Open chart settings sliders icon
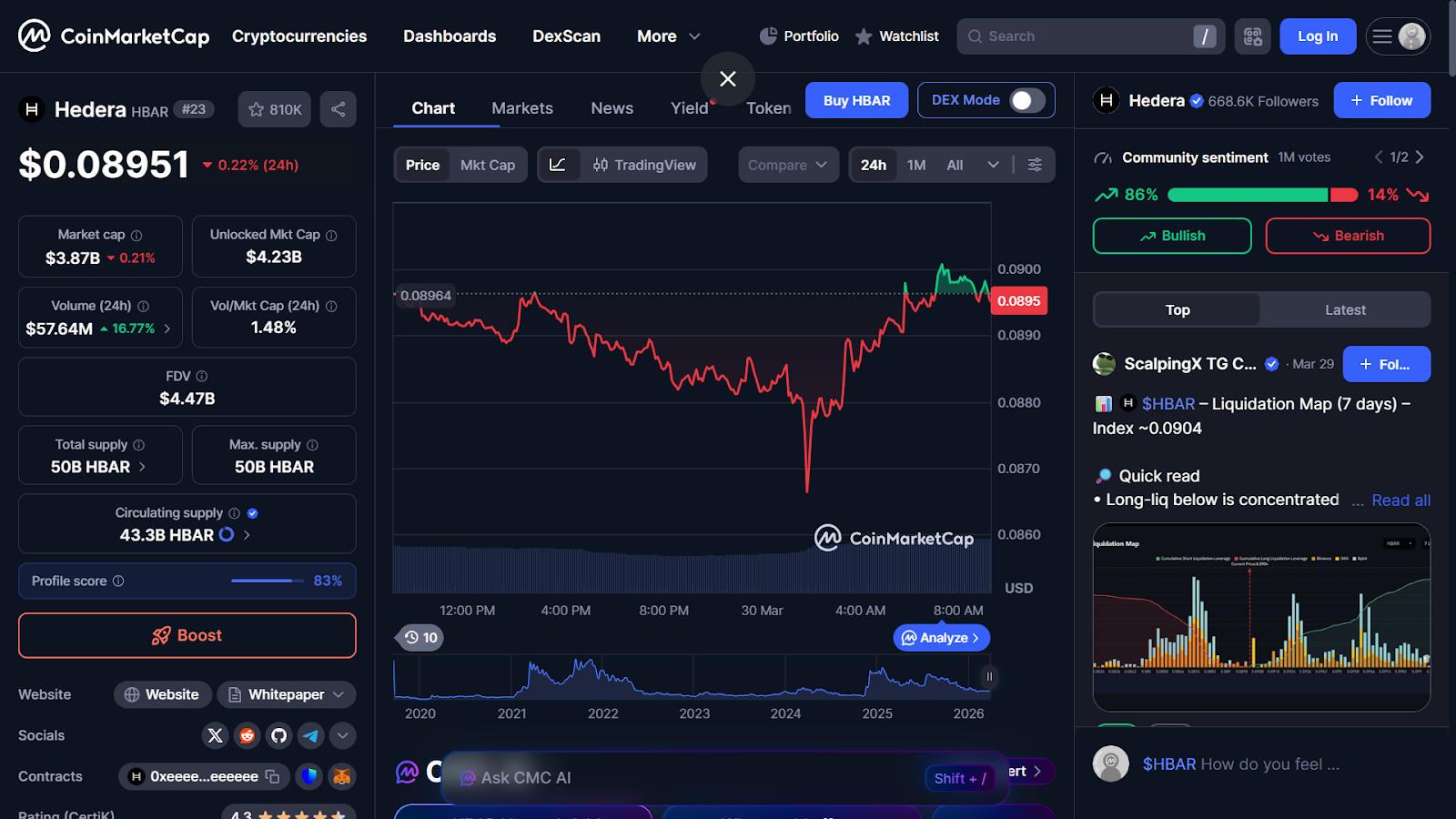Screen dimensions: 1456x819 [x=1035, y=165]
